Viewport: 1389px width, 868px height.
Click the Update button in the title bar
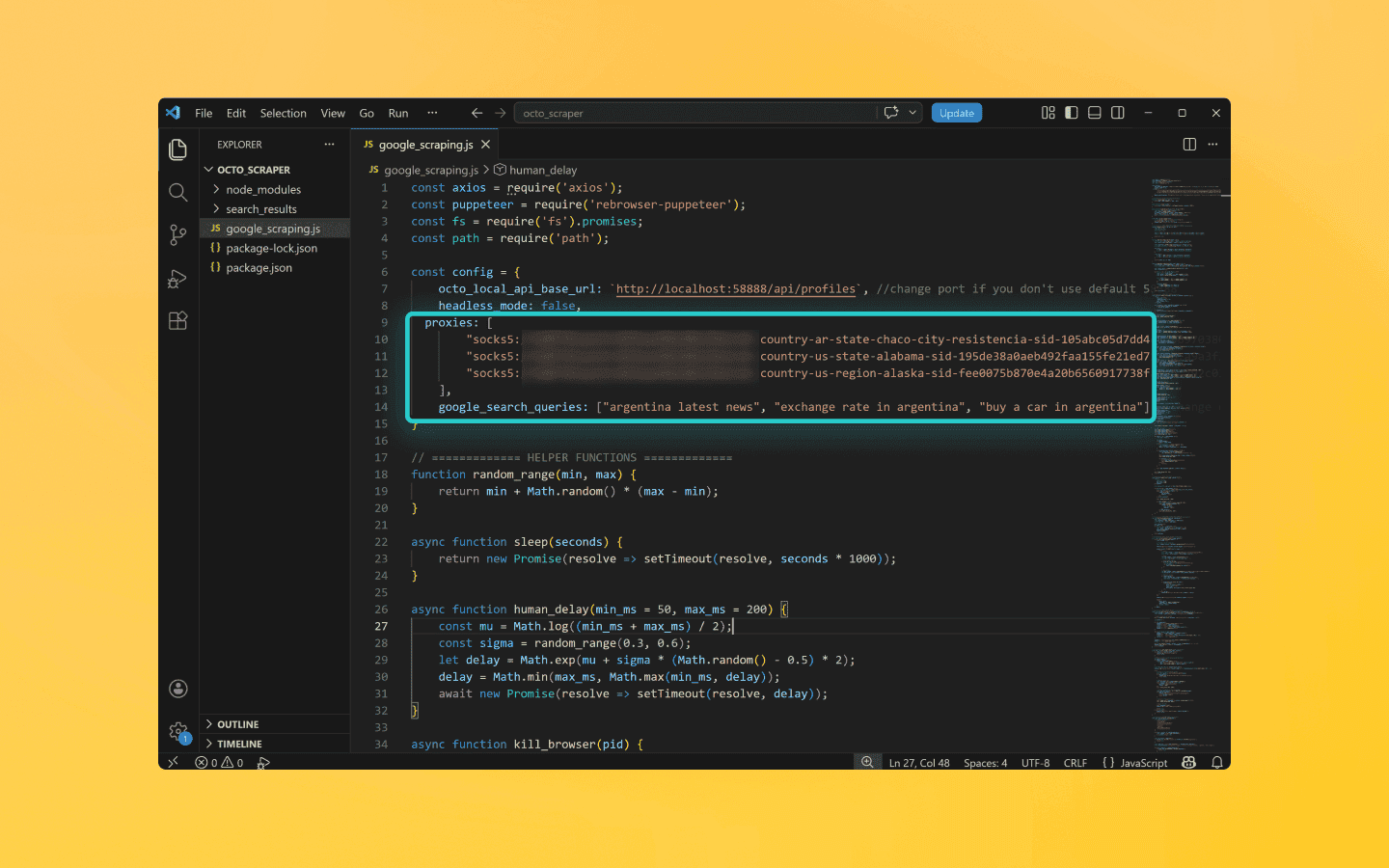pos(956,112)
